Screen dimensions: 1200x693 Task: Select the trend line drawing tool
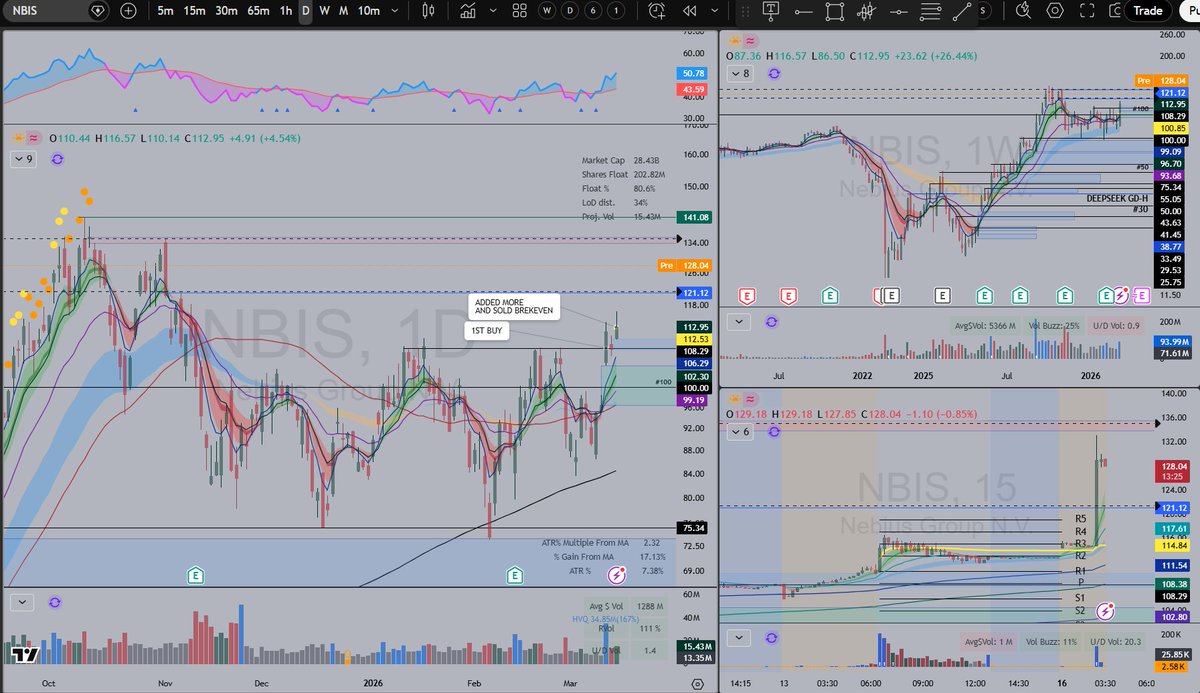962,11
